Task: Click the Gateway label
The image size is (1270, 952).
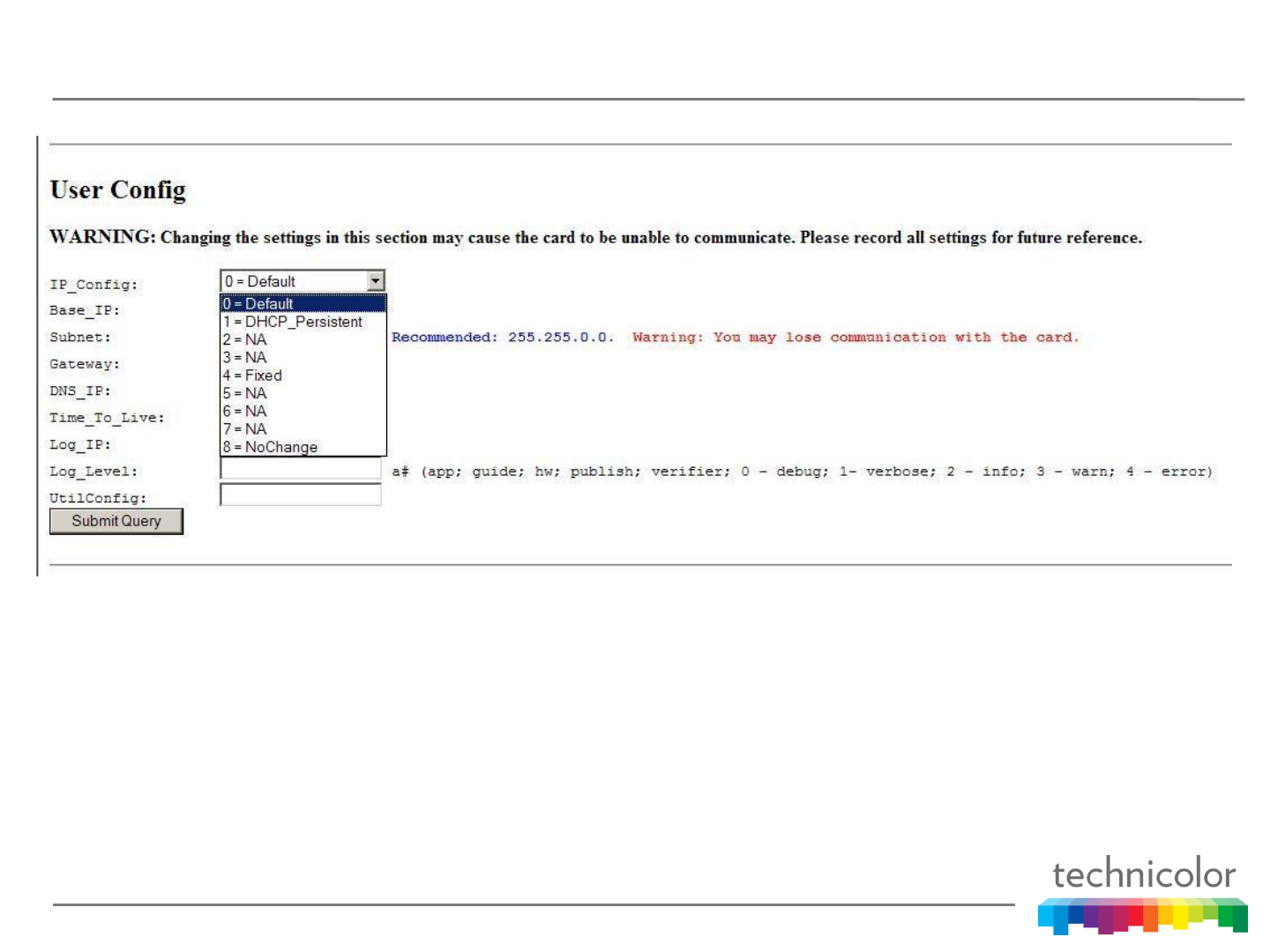Action: pyautogui.click(x=85, y=364)
